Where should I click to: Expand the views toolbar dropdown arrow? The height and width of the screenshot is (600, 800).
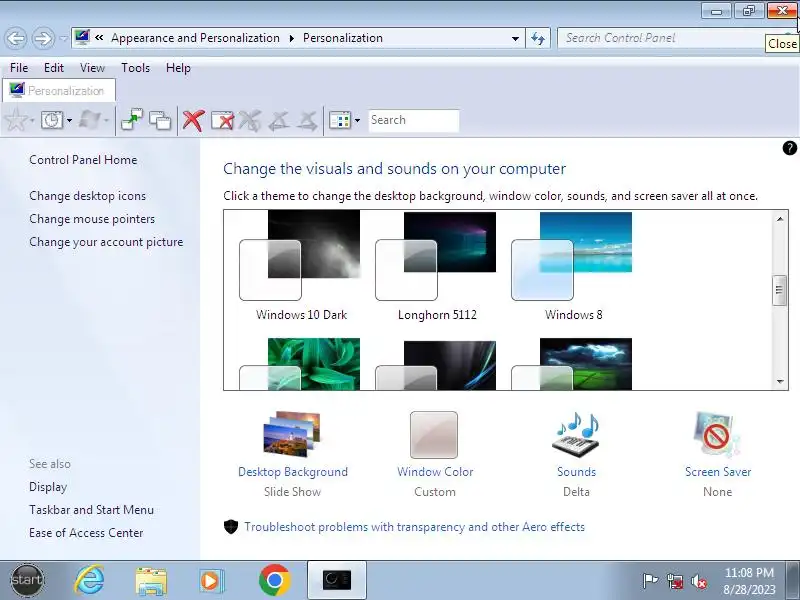click(357, 120)
